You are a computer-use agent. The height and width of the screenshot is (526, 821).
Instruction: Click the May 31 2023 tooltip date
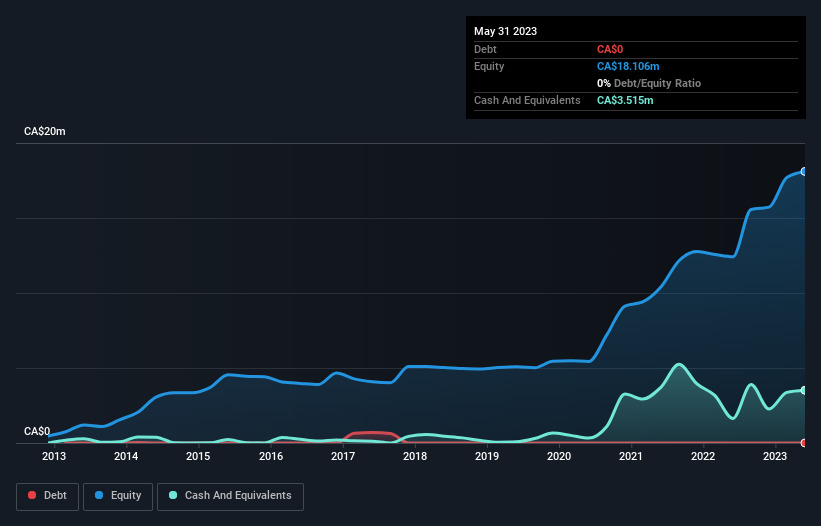pos(505,31)
